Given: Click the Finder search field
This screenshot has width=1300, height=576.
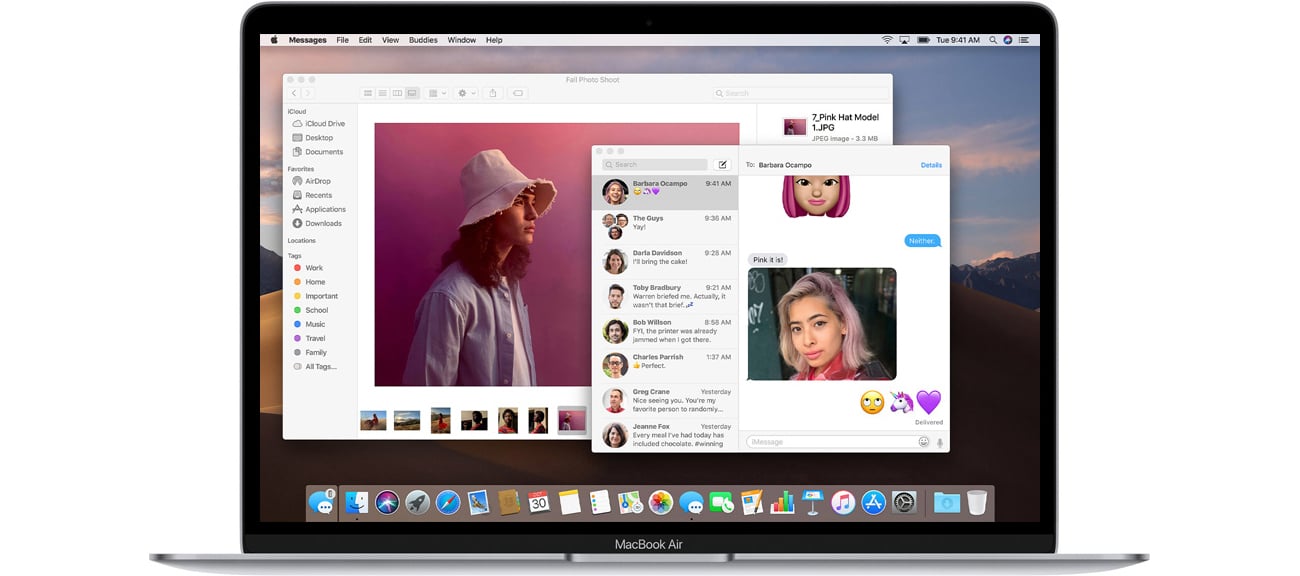Looking at the screenshot, I should (798, 93).
